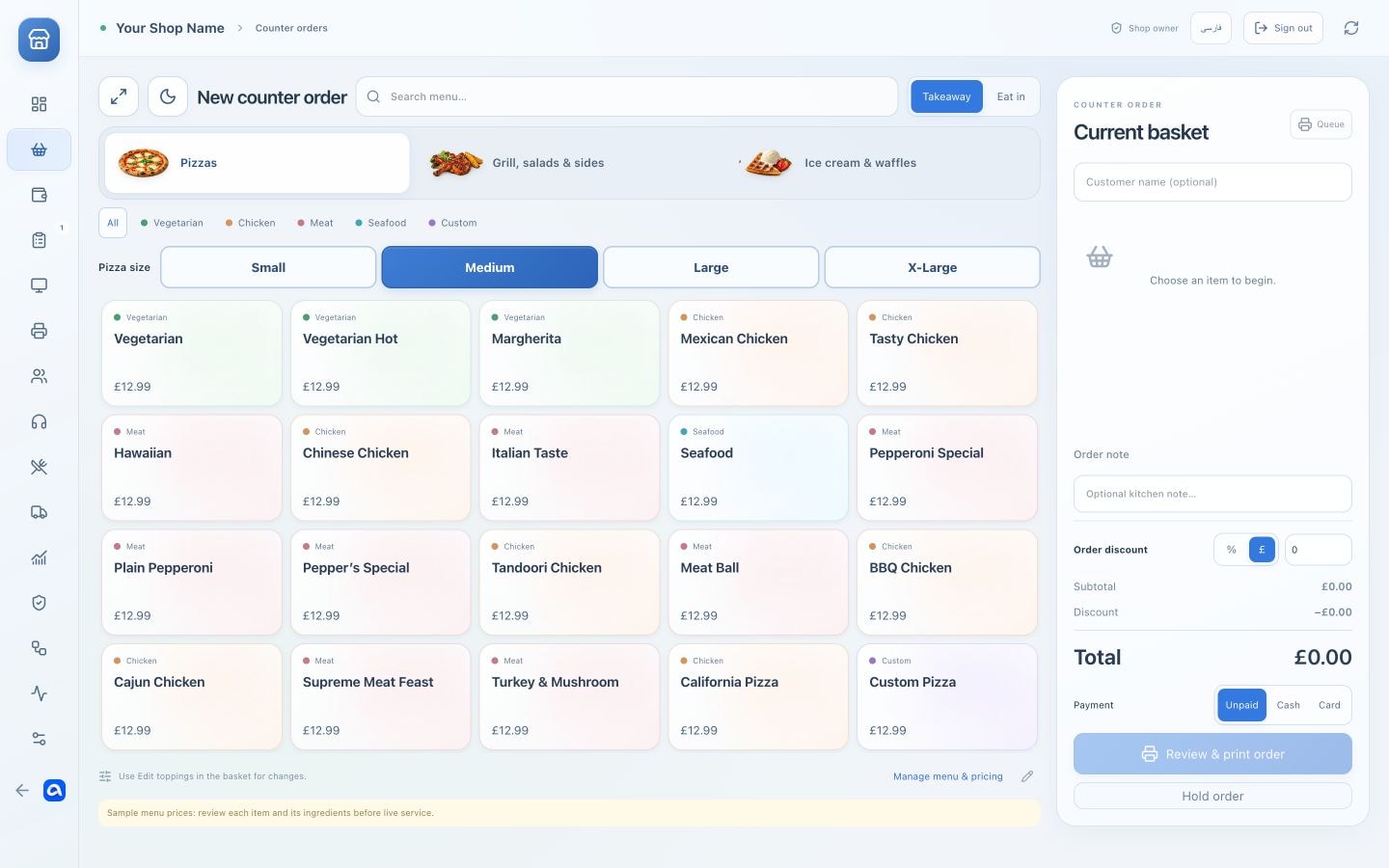1389x868 pixels.
Task: Open the bar chart analytics icon
Action: 39,557
